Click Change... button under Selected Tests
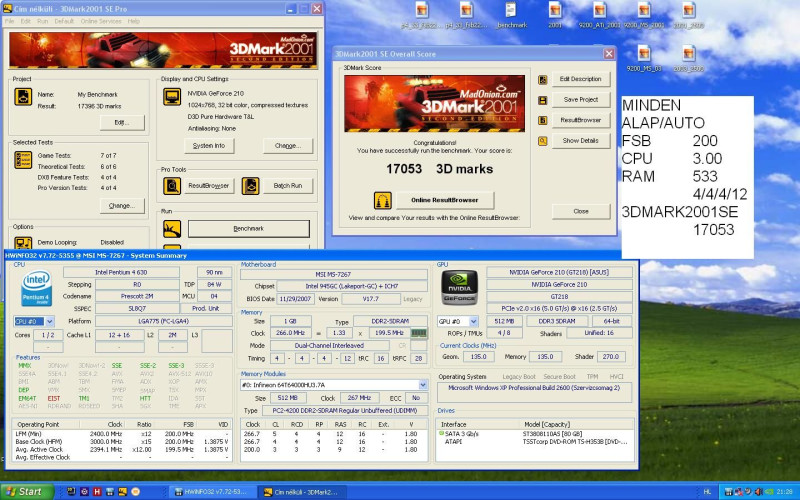The image size is (800, 500). [122, 206]
